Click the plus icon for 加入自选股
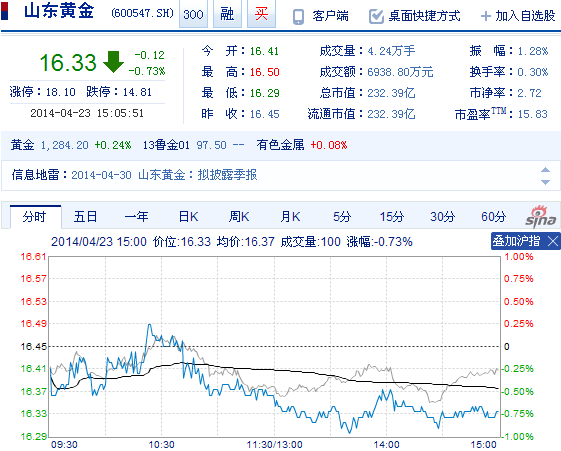Image resolution: width=561 pixels, height=451 pixels. pos(486,16)
